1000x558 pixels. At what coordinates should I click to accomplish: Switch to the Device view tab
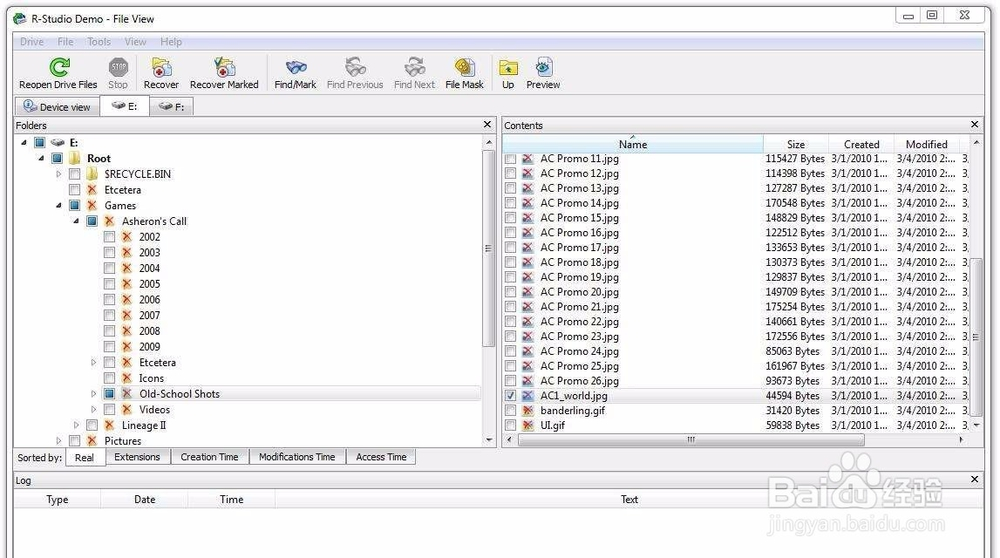(x=57, y=106)
